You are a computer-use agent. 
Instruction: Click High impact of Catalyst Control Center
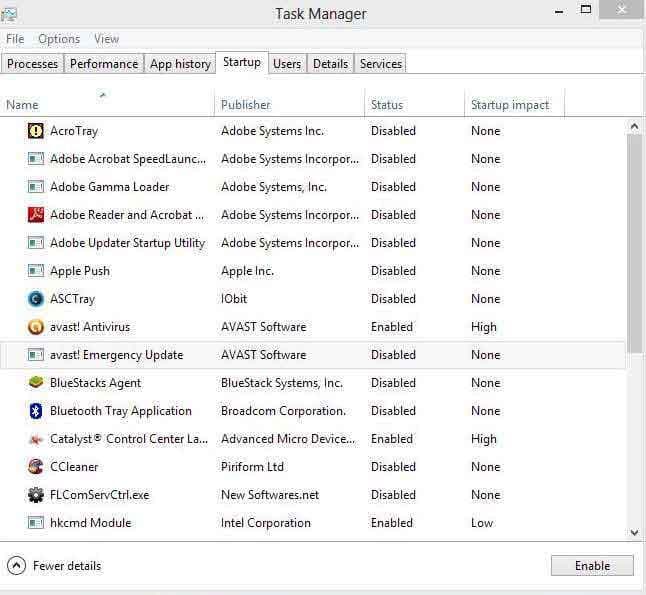[x=484, y=439]
